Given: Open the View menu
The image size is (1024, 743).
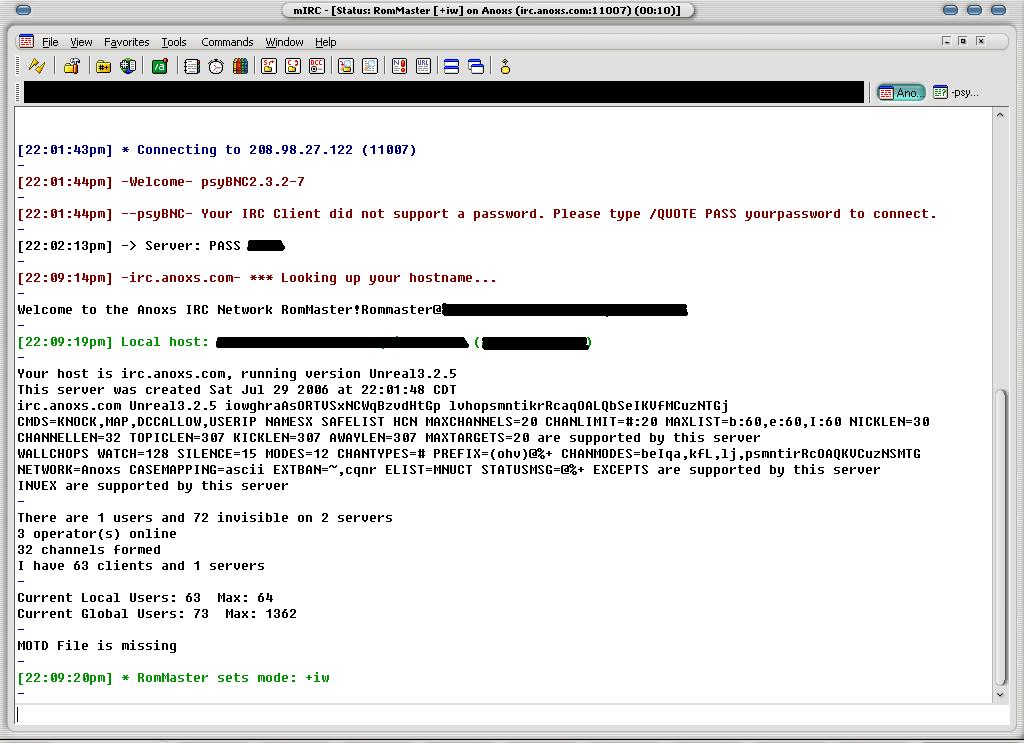Looking at the screenshot, I should 81,42.
